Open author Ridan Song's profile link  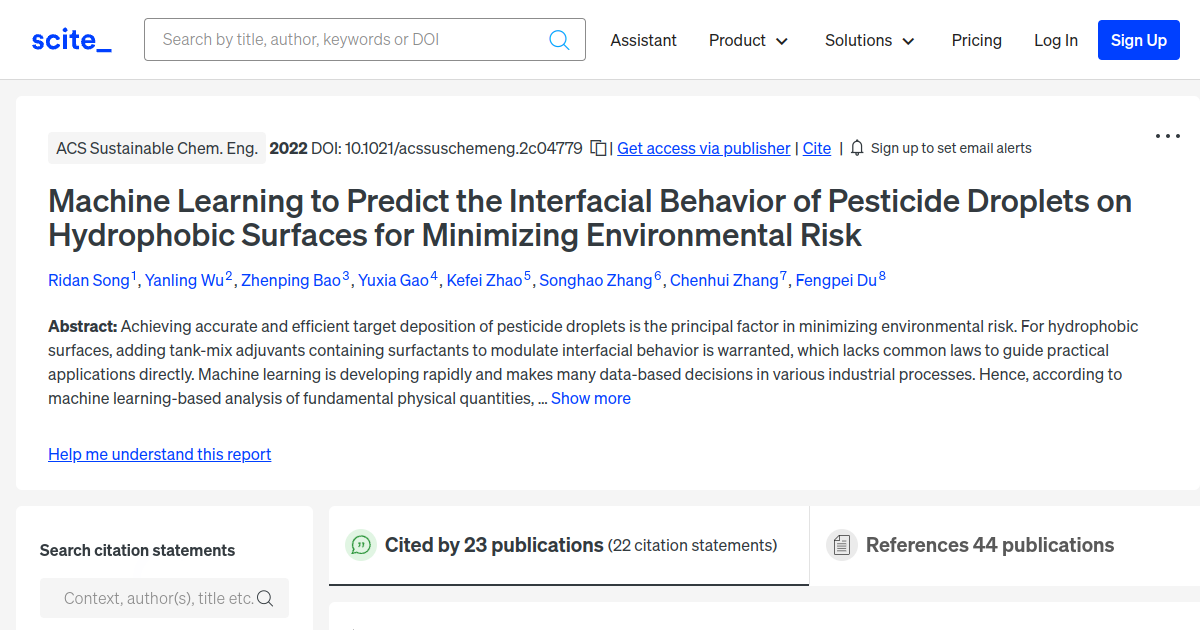[89, 280]
